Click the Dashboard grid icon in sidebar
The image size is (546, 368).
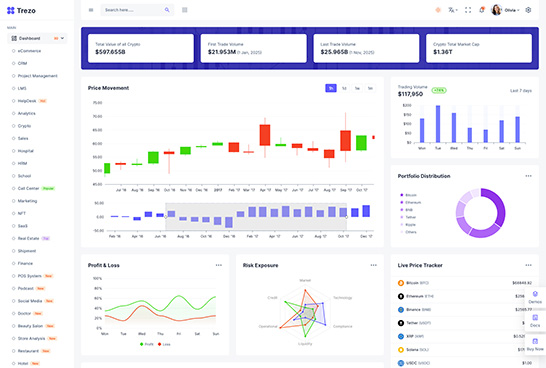[x=14, y=38]
